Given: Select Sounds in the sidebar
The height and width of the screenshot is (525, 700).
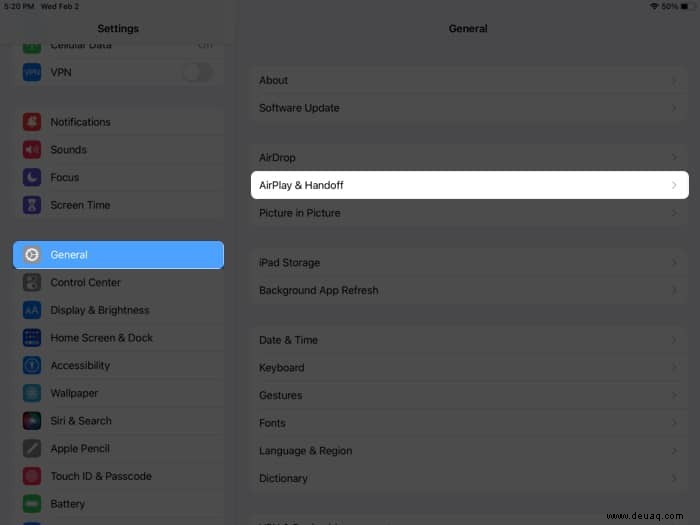Looking at the screenshot, I should pos(118,150).
